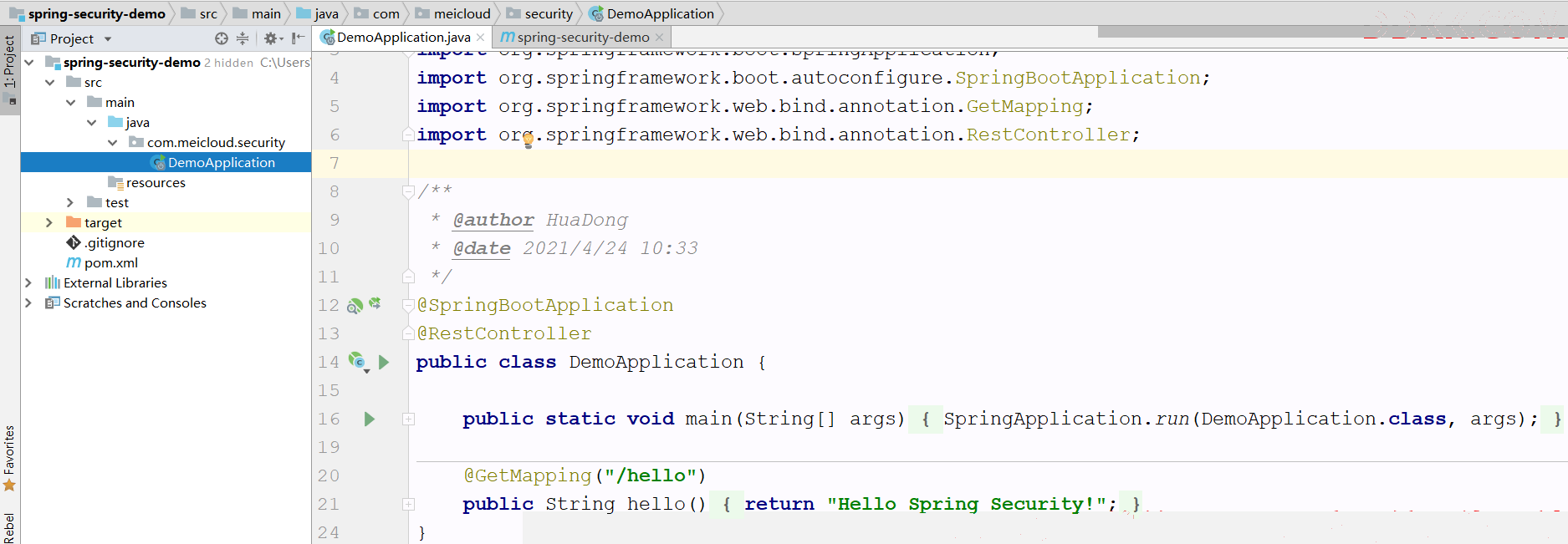Expand the External Libraries node
This screenshot has width=1568, height=544.
[x=28, y=283]
